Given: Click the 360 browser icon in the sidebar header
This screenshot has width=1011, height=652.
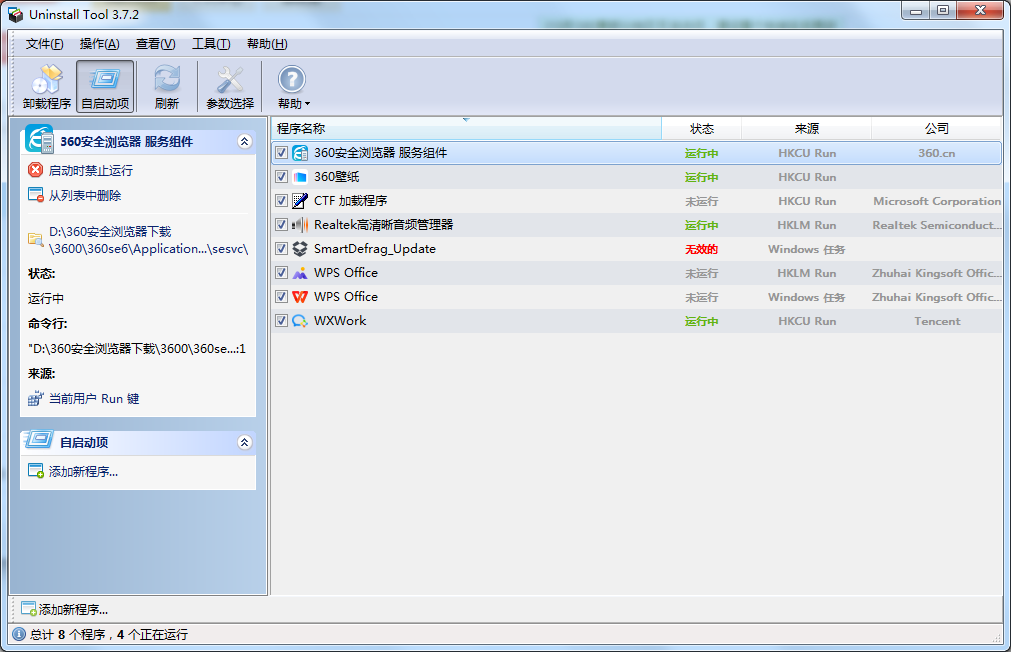Looking at the screenshot, I should coord(39,139).
